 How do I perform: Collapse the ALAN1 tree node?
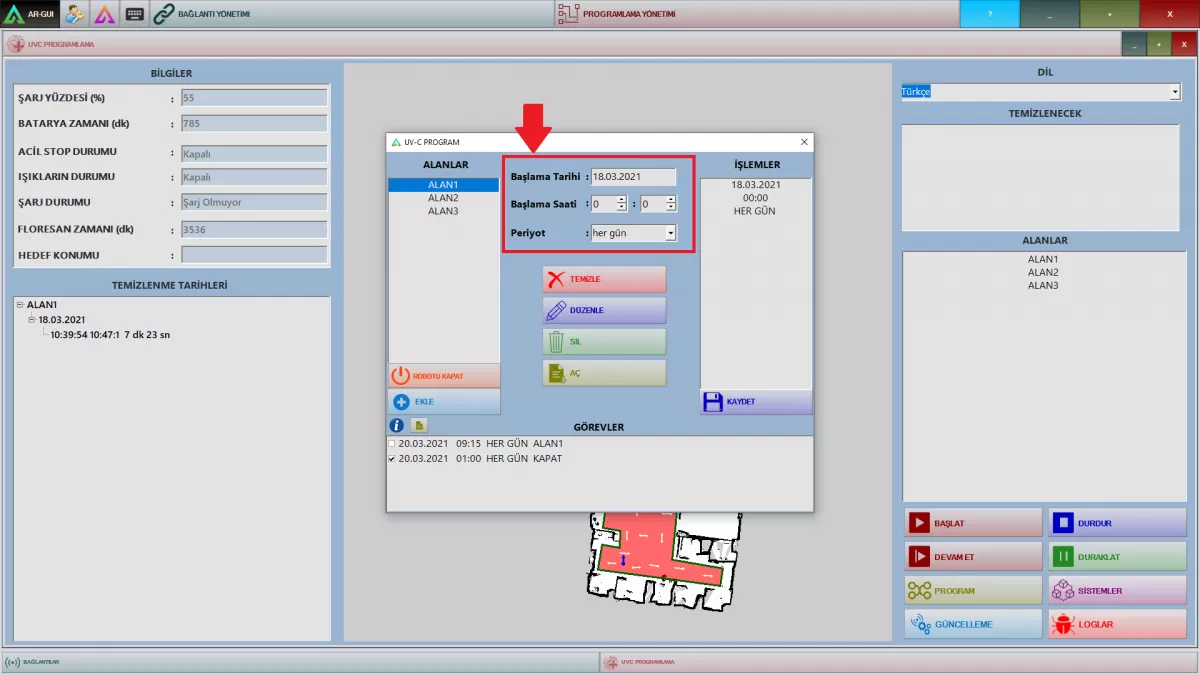point(20,305)
